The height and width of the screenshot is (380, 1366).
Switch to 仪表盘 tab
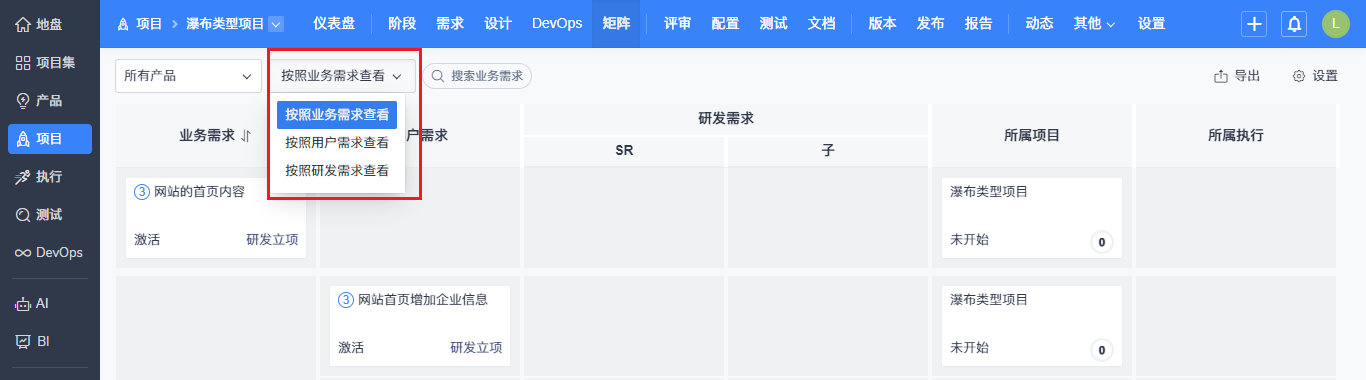click(x=333, y=24)
